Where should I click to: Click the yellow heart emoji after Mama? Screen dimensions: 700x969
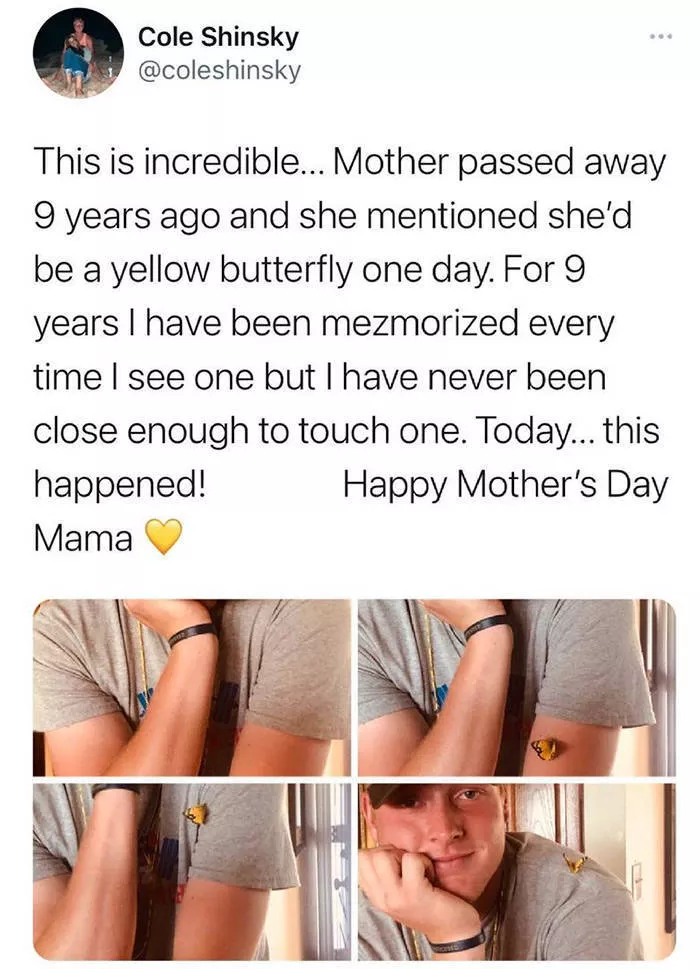click(x=165, y=540)
